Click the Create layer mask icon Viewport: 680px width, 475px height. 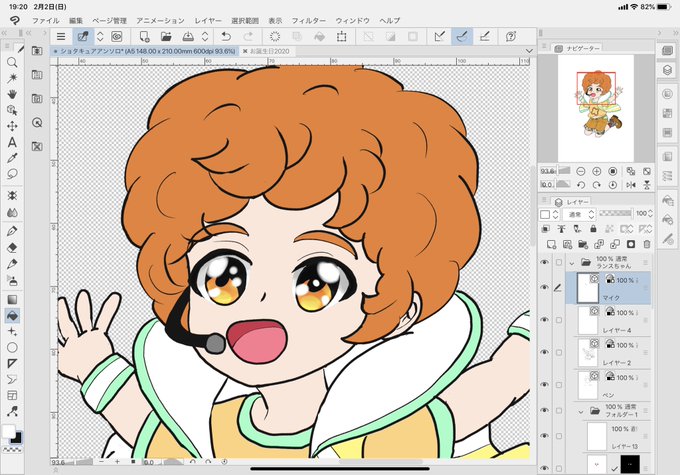tap(631, 244)
